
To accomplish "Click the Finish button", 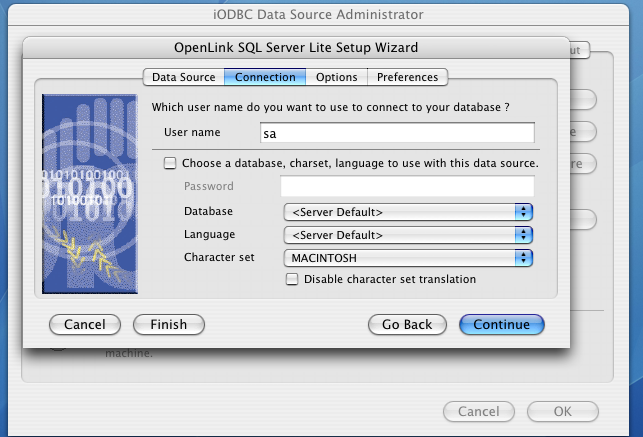I will click(169, 325).
